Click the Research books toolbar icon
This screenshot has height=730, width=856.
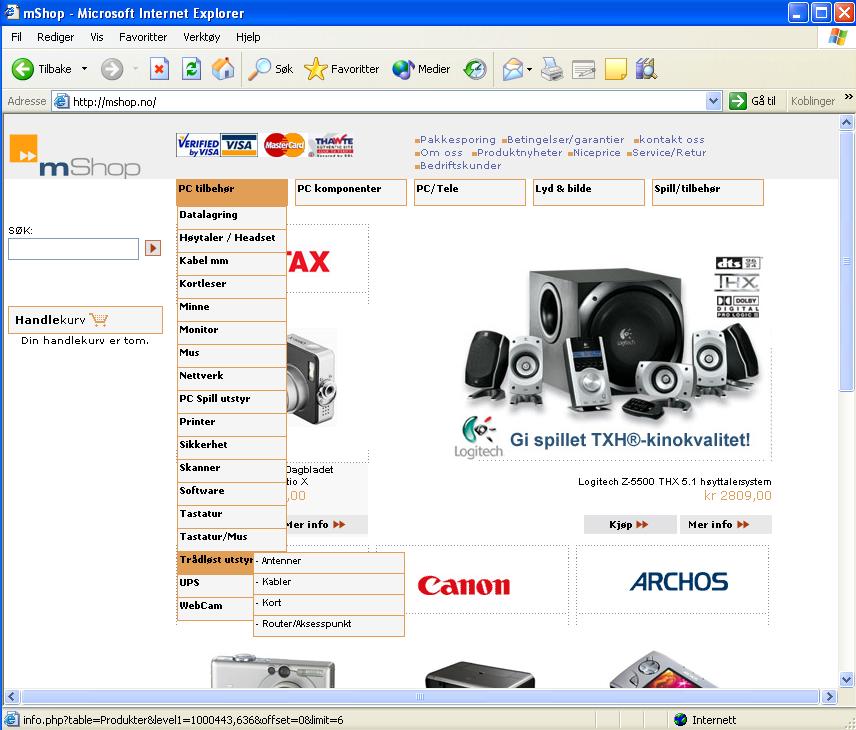coord(646,69)
